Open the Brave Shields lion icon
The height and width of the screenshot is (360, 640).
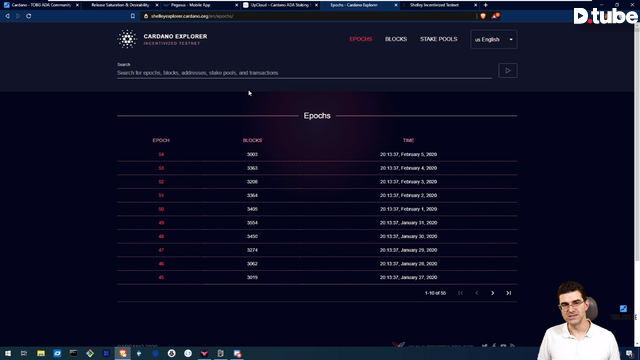483,16
